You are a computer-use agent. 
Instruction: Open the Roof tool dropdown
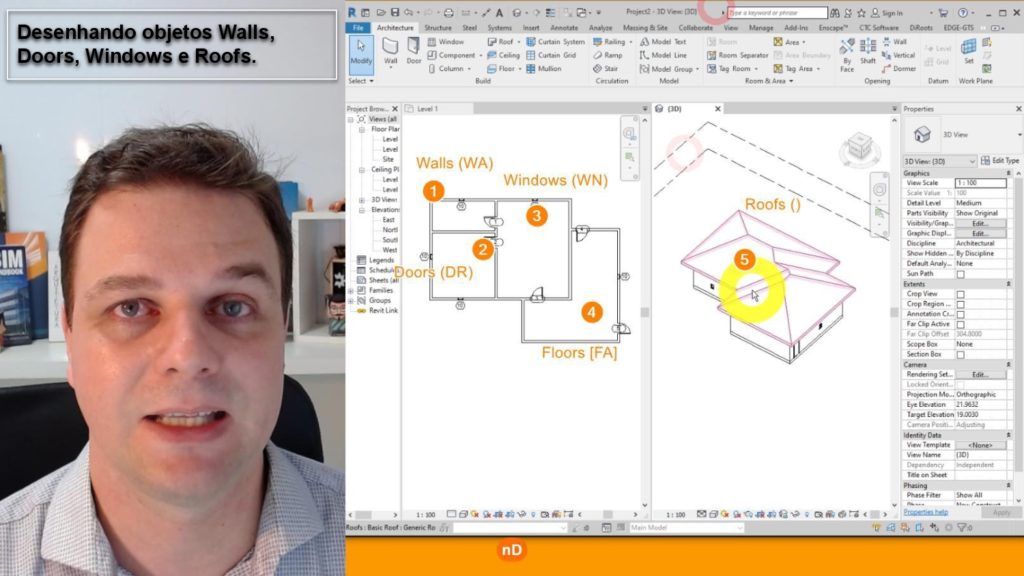pos(517,42)
